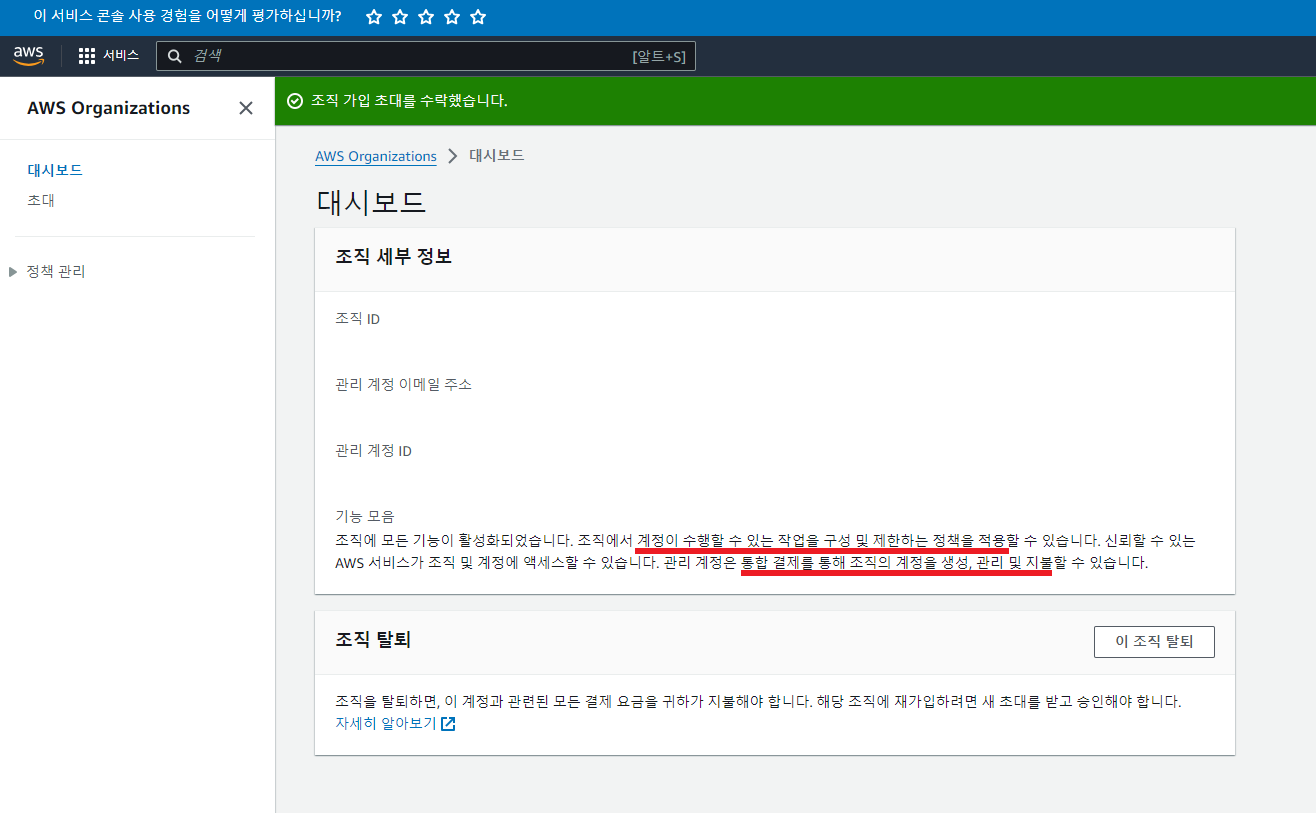Click the external link icon beside 자세히 알아보기
Viewport: 1316px width, 813px height.
[x=448, y=724]
